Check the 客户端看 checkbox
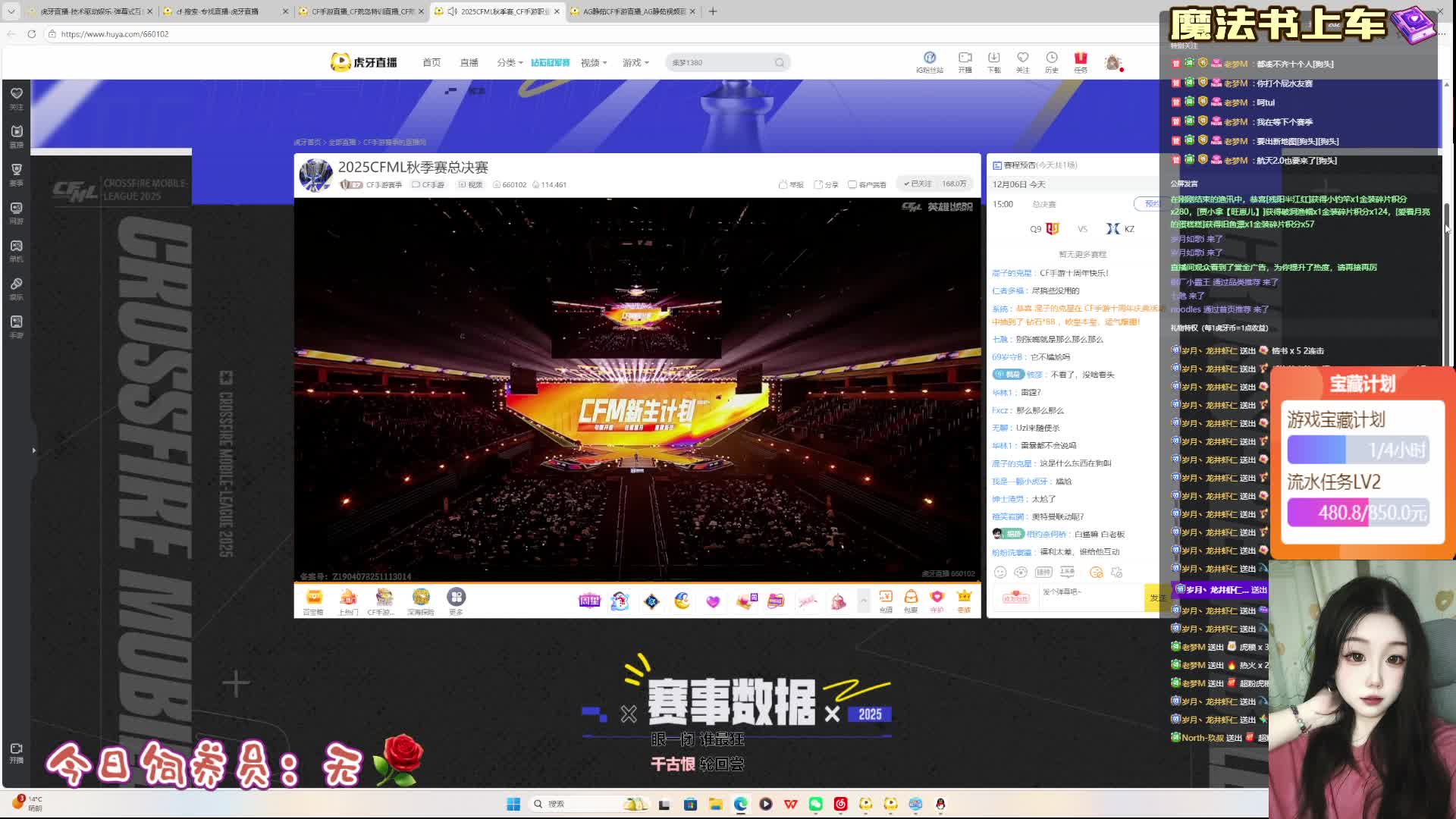This screenshot has height=819, width=1456. coord(852,184)
